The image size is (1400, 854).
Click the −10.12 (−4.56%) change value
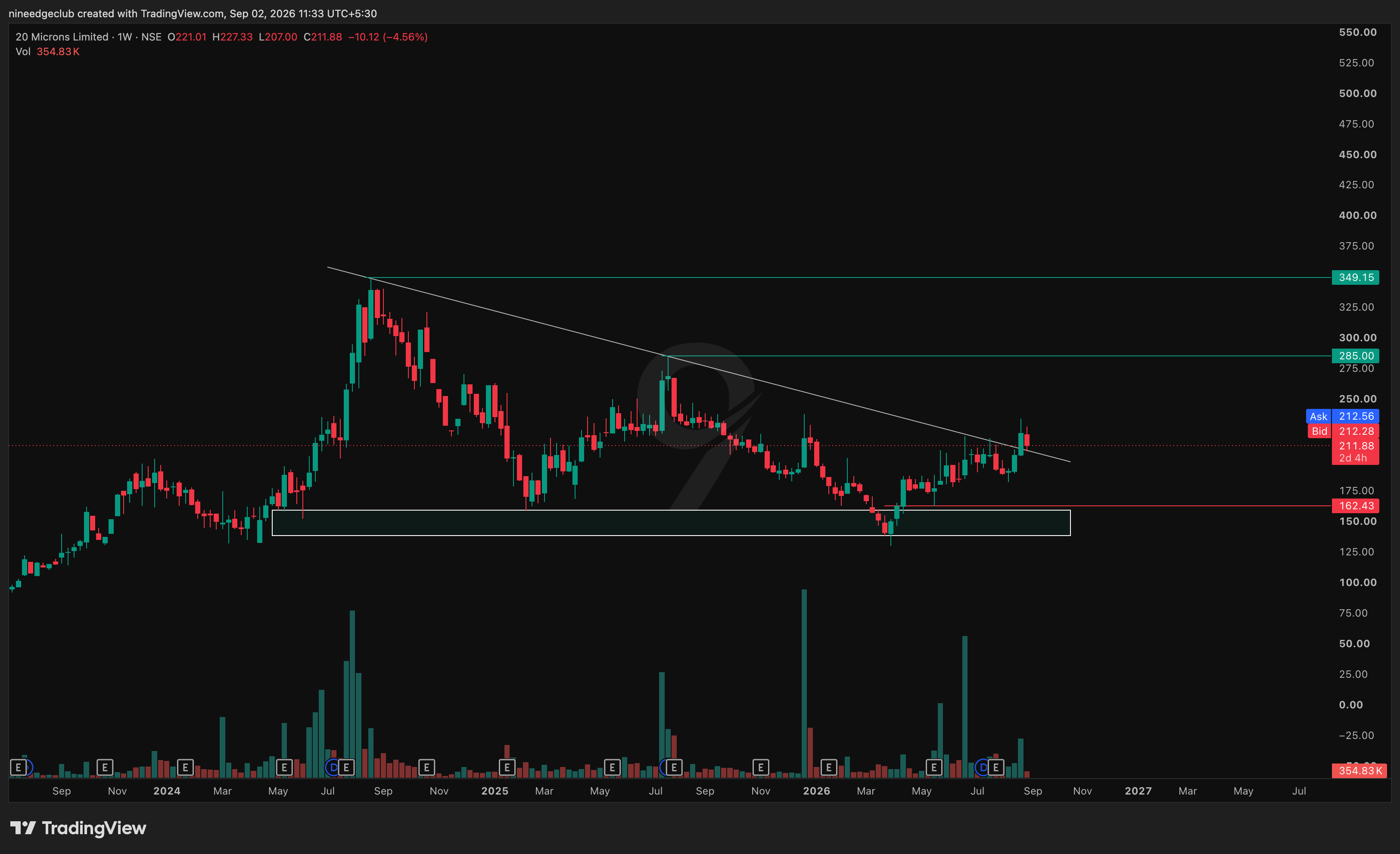pyautogui.click(x=388, y=37)
